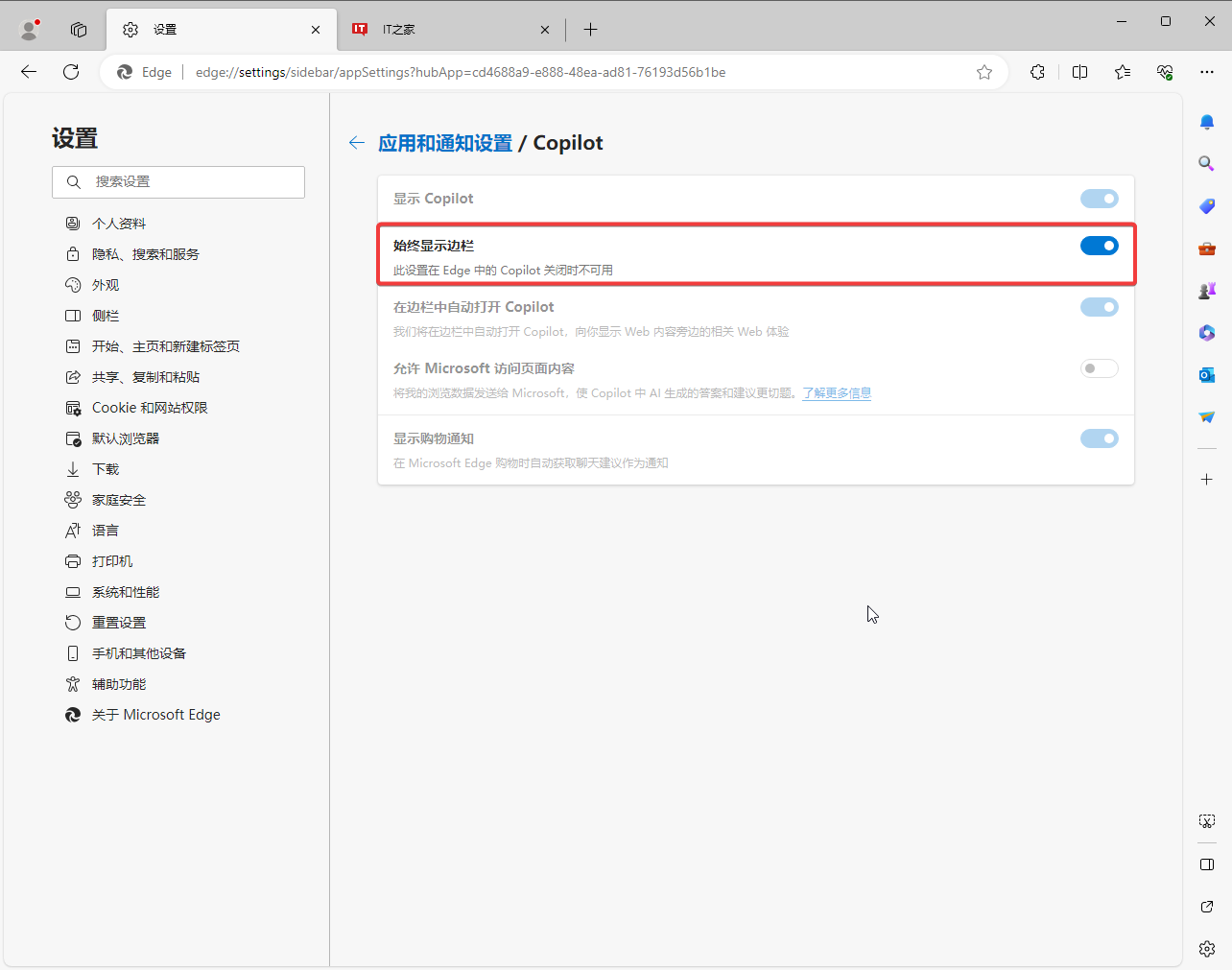Open the sidebar Games chess icon
This screenshot has width=1232, height=970.
tap(1207, 291)
